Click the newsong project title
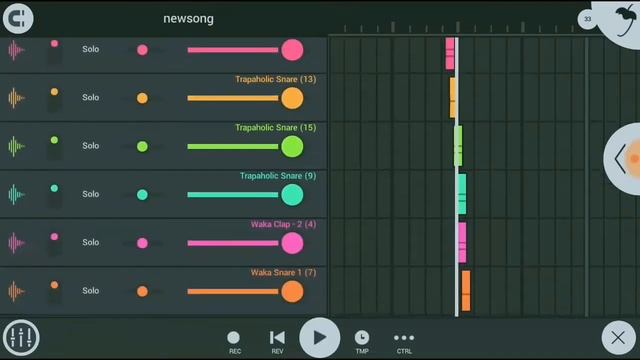 tap(188, 19)
